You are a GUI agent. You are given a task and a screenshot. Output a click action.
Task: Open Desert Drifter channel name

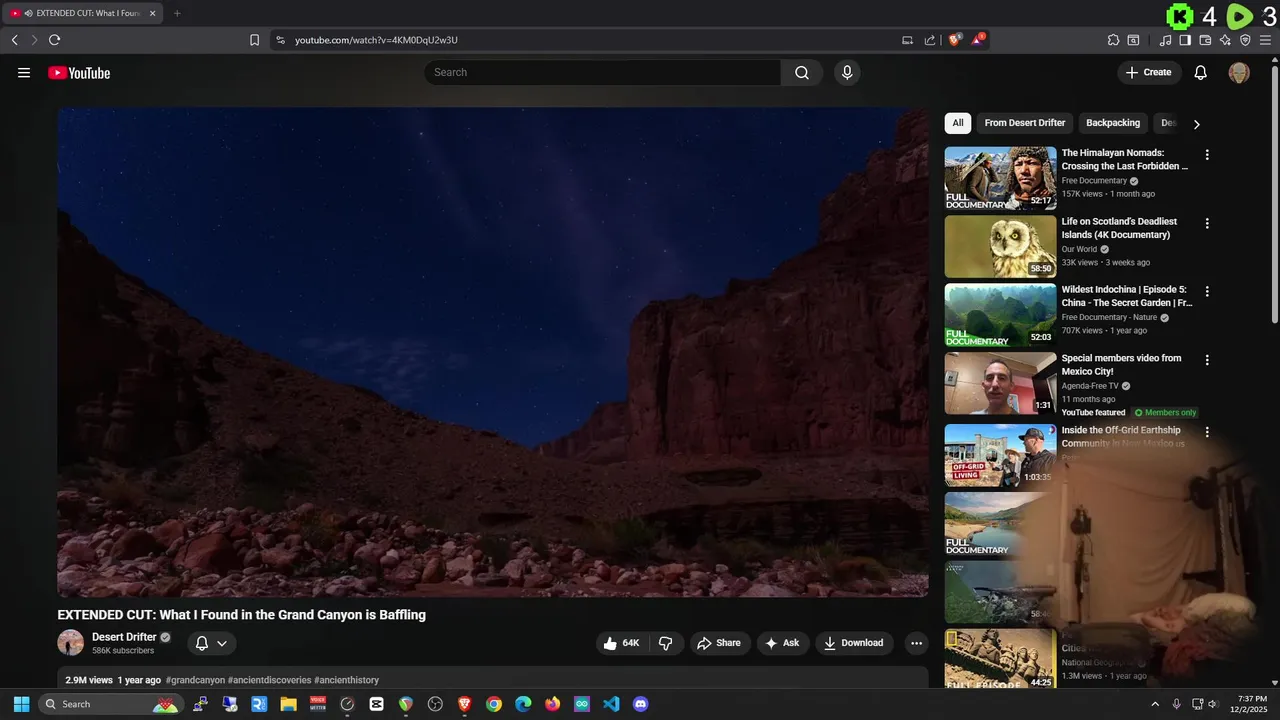point(124,637)
